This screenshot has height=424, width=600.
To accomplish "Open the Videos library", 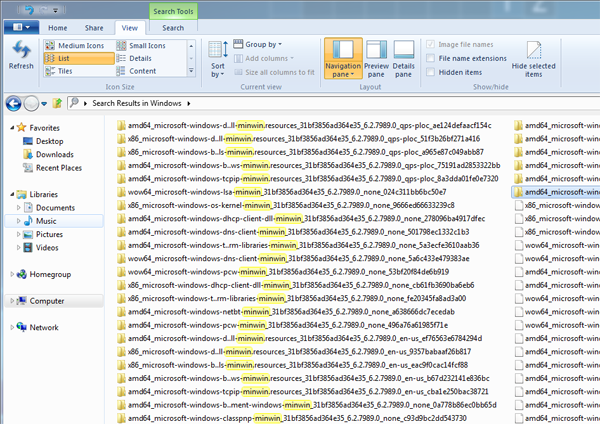I will click(47, 248).
